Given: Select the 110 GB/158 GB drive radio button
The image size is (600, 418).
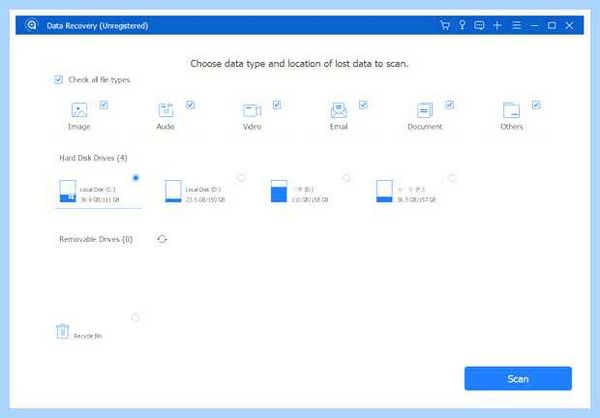Looking at the screenshot, I should pyautogui.click(x=346, y=178).
